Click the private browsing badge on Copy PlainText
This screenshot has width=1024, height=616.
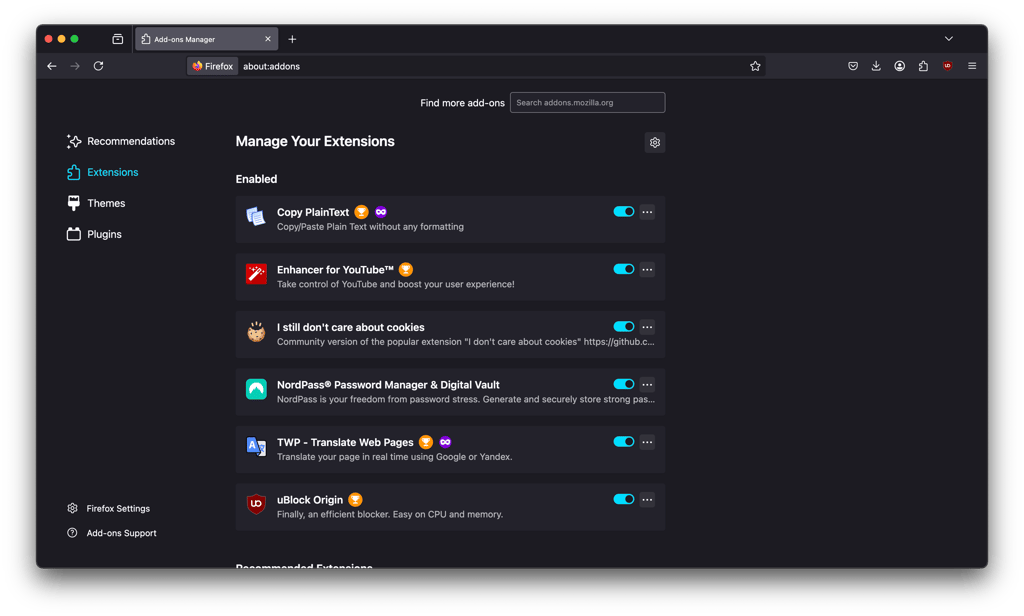pyautogui.click(x=381, y=212)
